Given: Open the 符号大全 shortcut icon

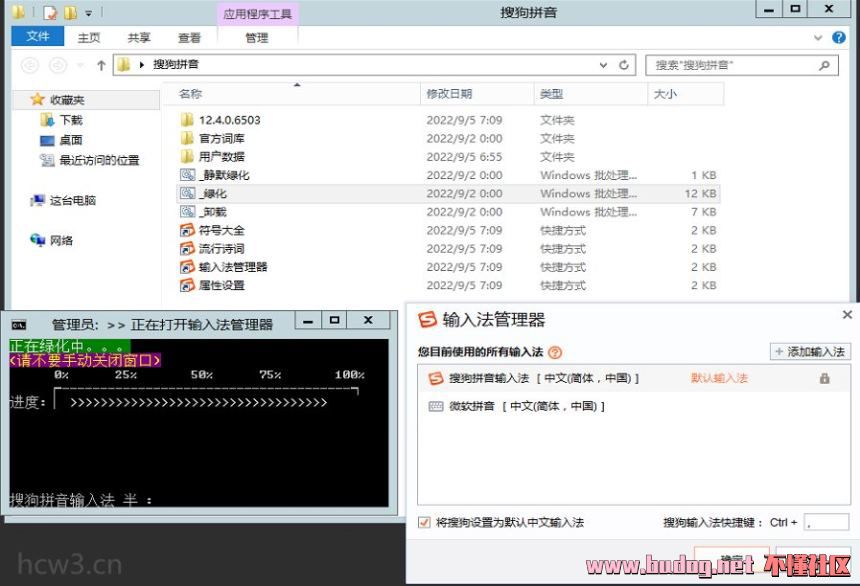Looking at the screenshot, I should (187, 230).
